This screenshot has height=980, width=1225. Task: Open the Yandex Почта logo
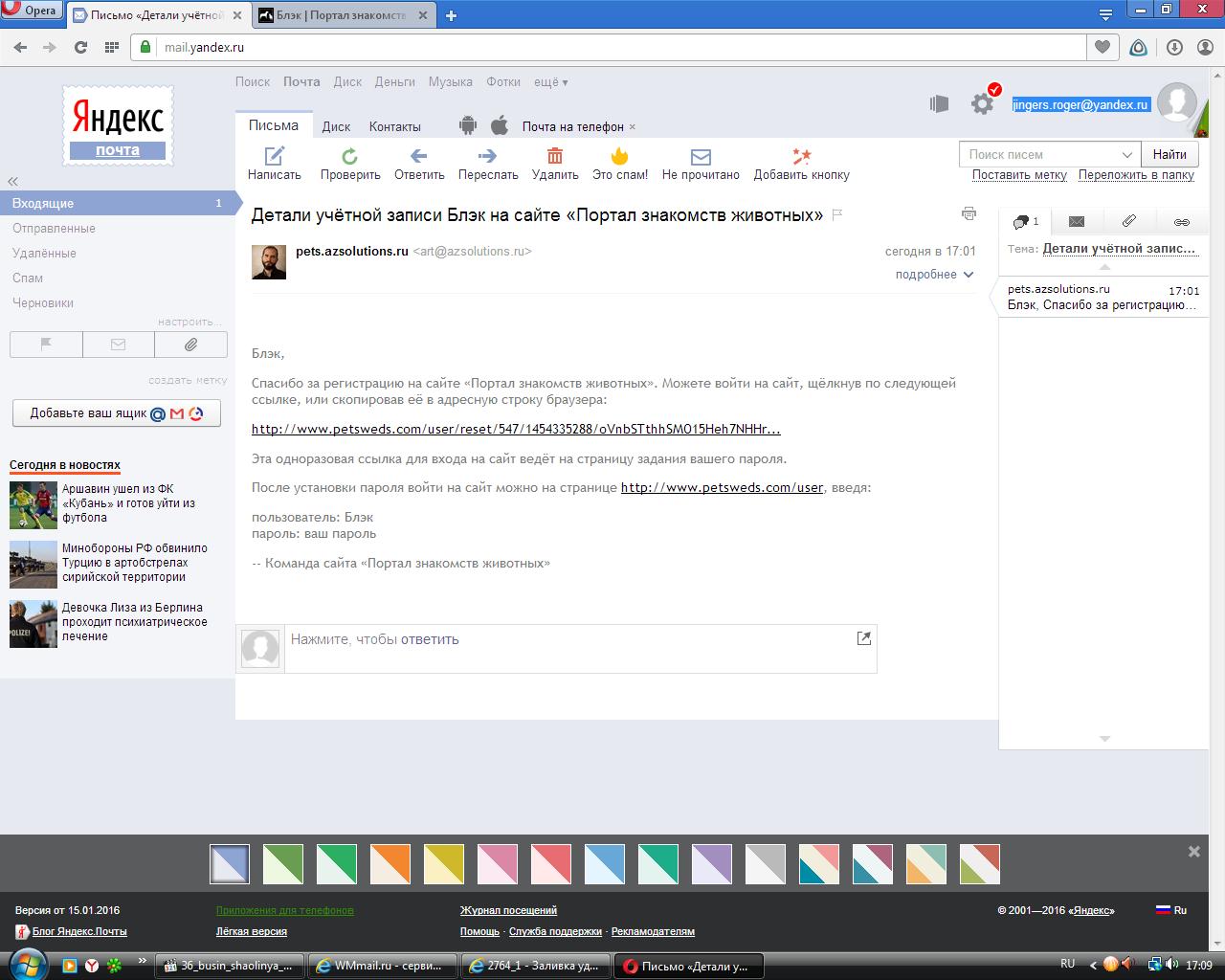click(x=118, y=125)
